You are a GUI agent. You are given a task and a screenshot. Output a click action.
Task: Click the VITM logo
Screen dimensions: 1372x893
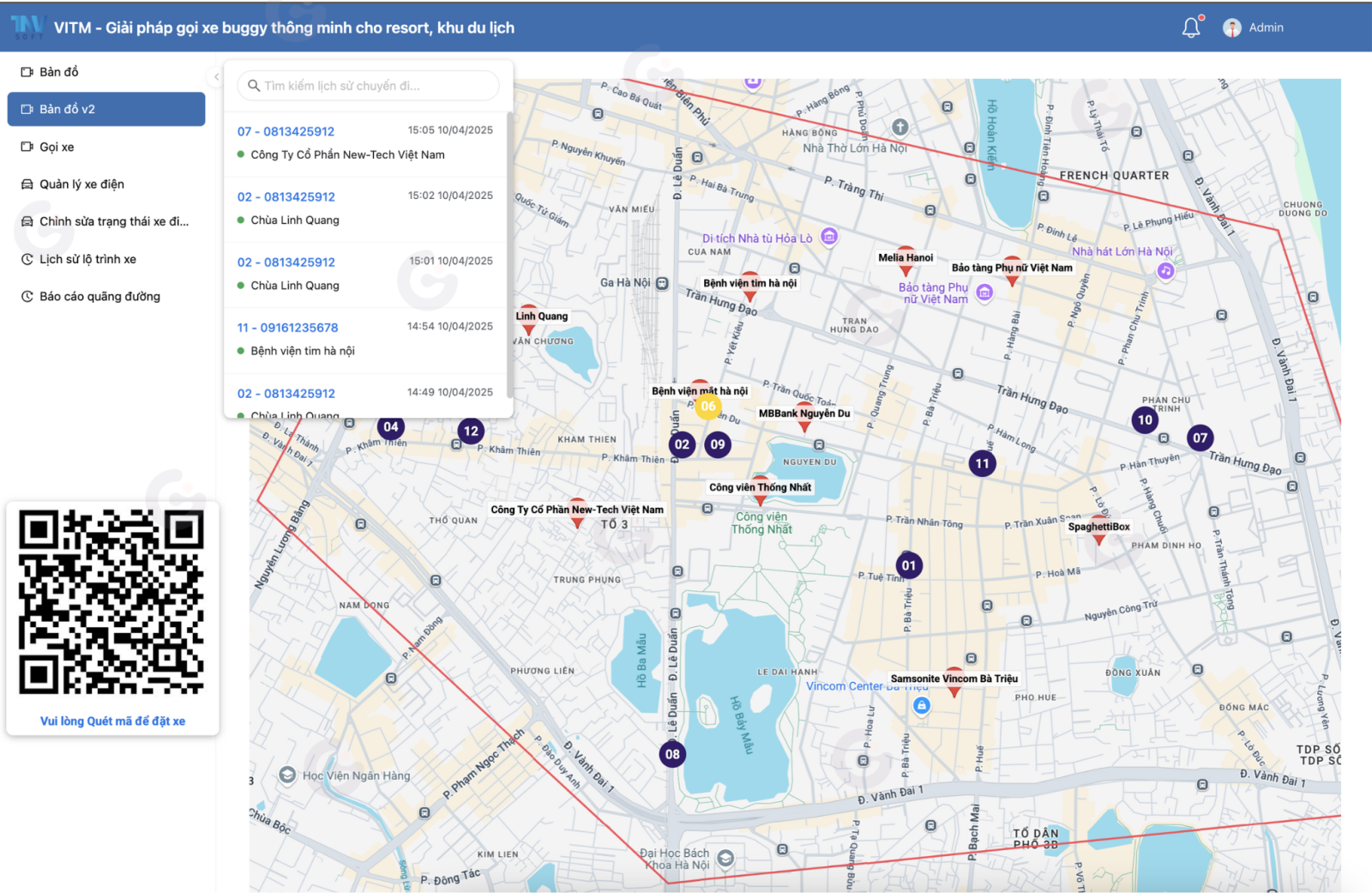click(x=27, y=27)
